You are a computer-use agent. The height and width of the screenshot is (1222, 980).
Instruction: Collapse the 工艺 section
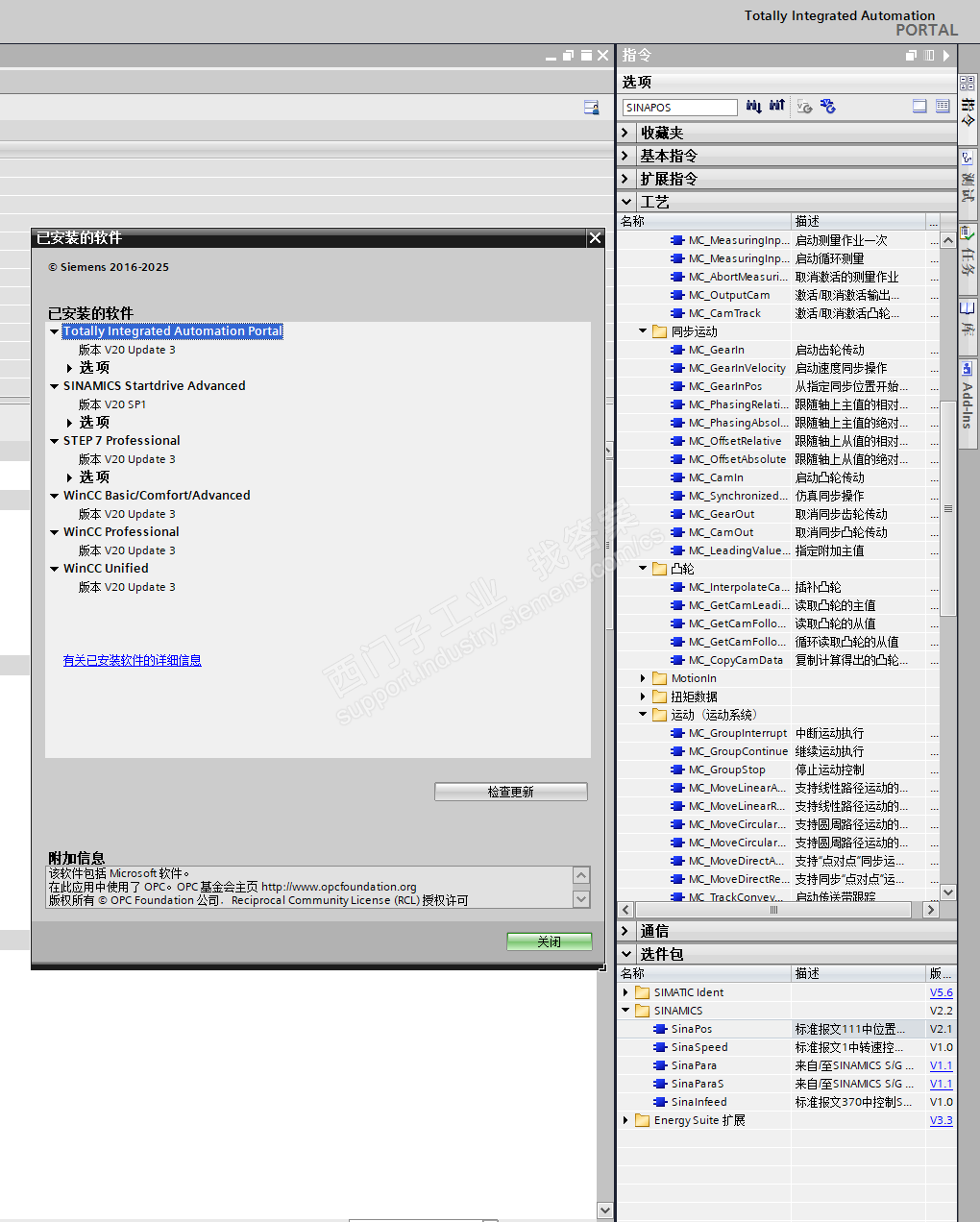(x=626, y=202)
